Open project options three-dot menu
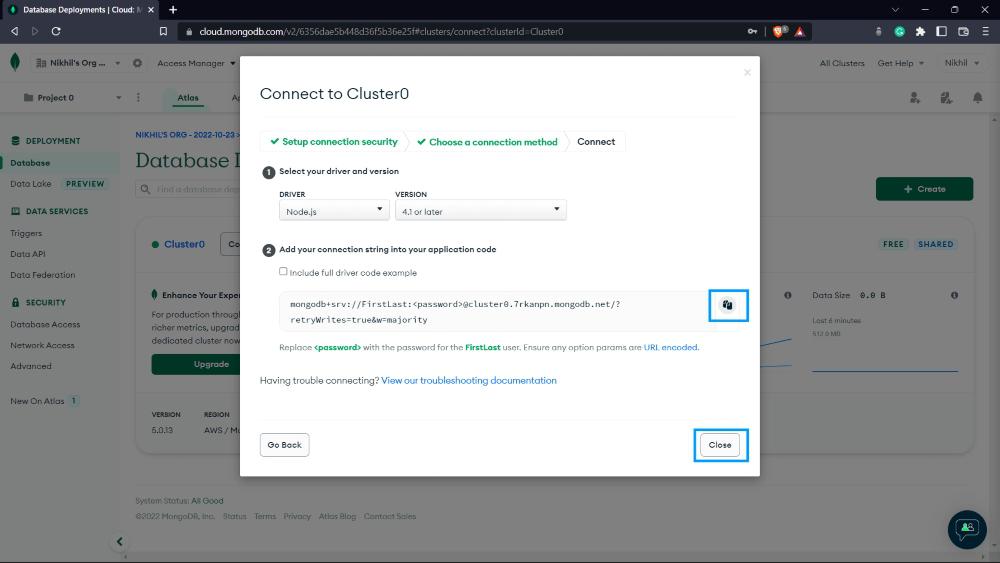This screenshot has height=563, width=1000. [x=138, y=98]
